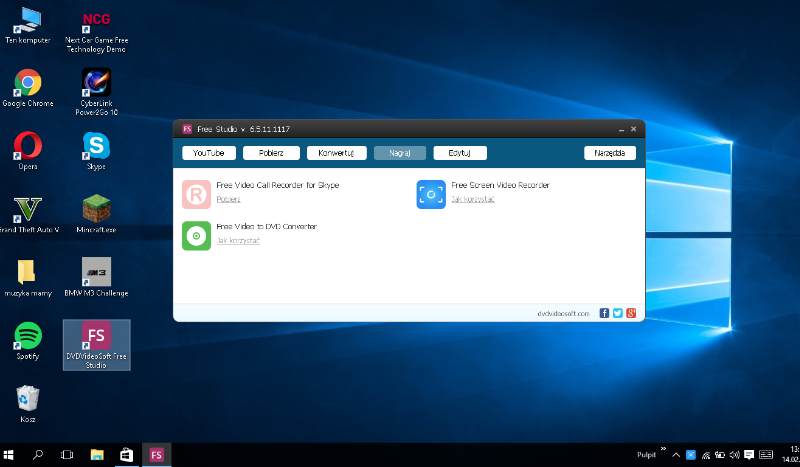Open the Spotify desktop shortcut
The height and width of the screenshot is (467, 800).
[x=28, y=336]
